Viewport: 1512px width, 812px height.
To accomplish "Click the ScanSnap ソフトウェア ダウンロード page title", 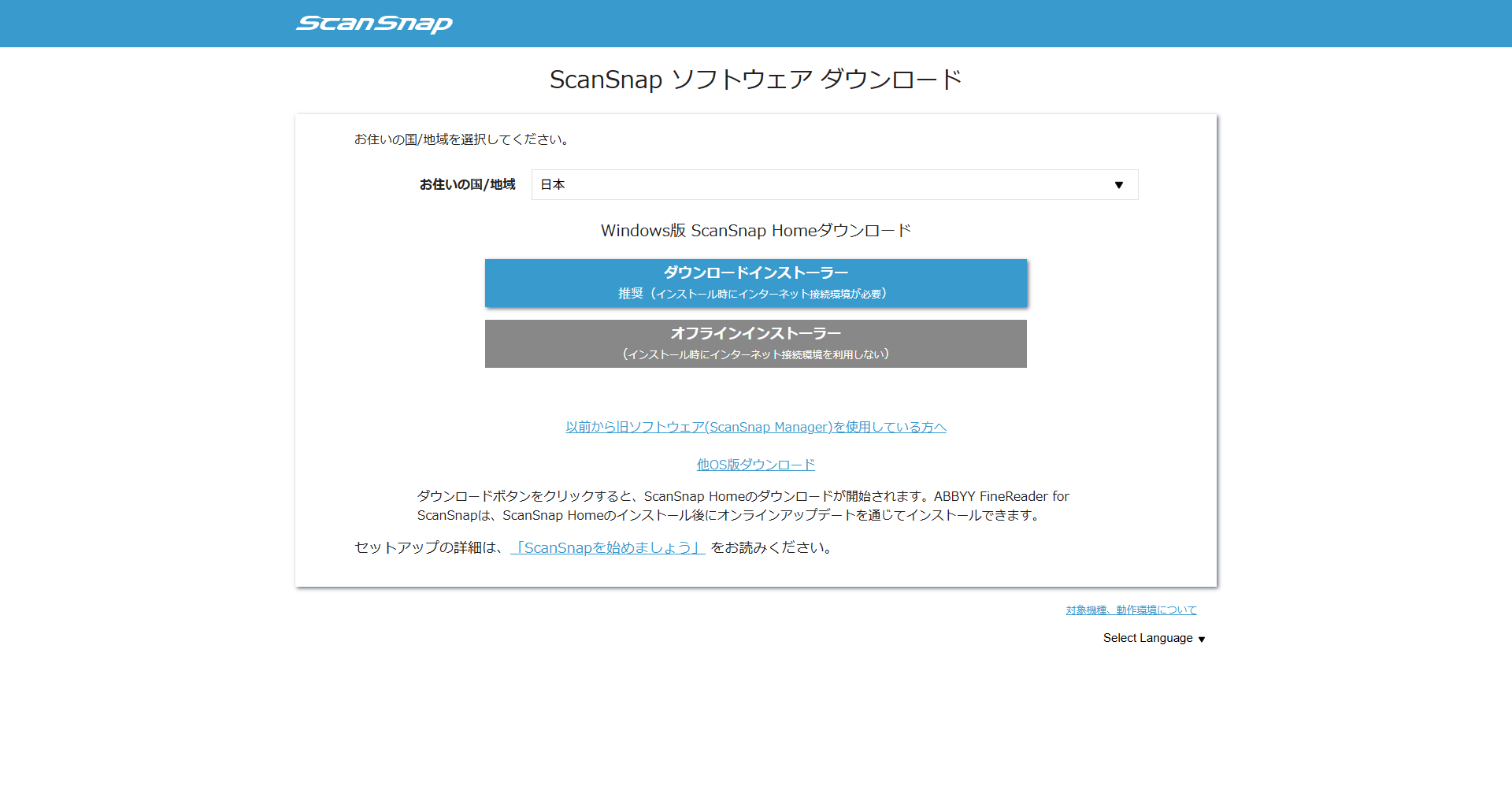I will (755, 80).
